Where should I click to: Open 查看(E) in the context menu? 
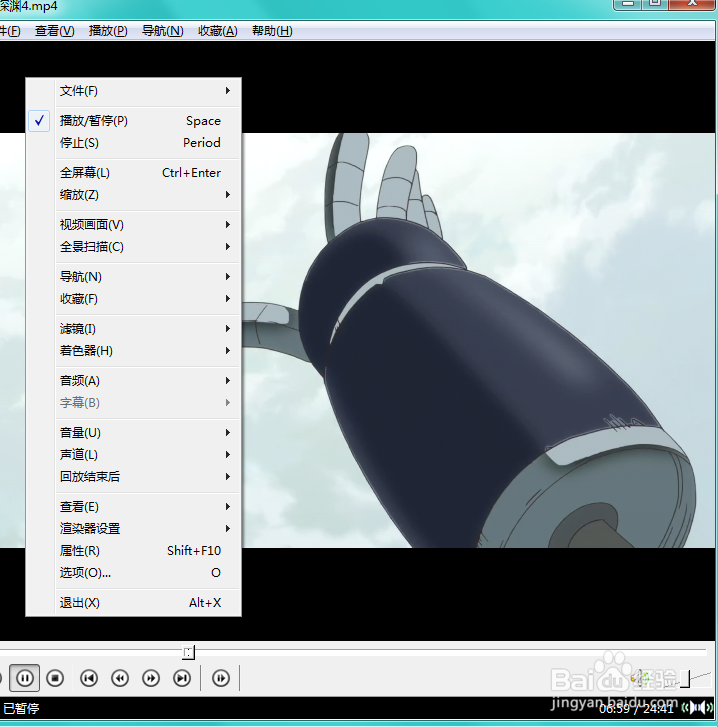133,507
